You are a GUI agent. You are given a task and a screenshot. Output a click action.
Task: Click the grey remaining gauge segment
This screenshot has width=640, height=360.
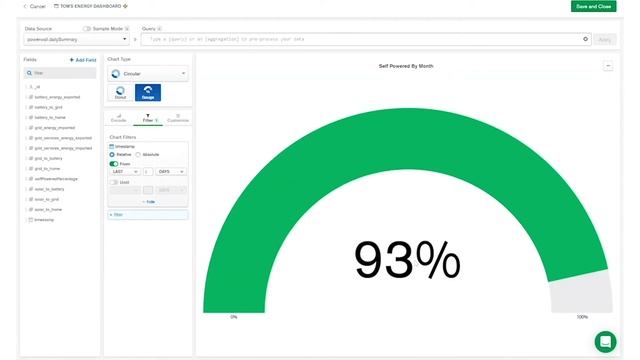click(582, 292)
